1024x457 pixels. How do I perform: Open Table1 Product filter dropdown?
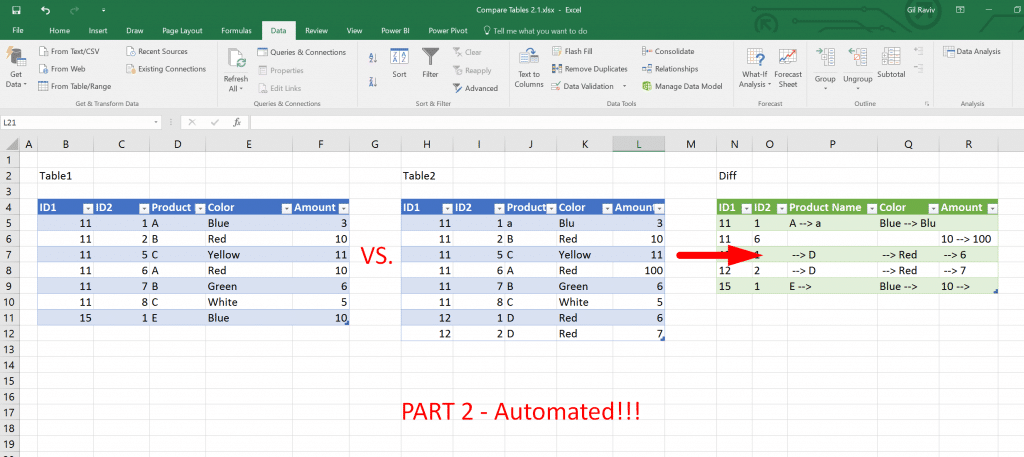click(x=199, y=208)
